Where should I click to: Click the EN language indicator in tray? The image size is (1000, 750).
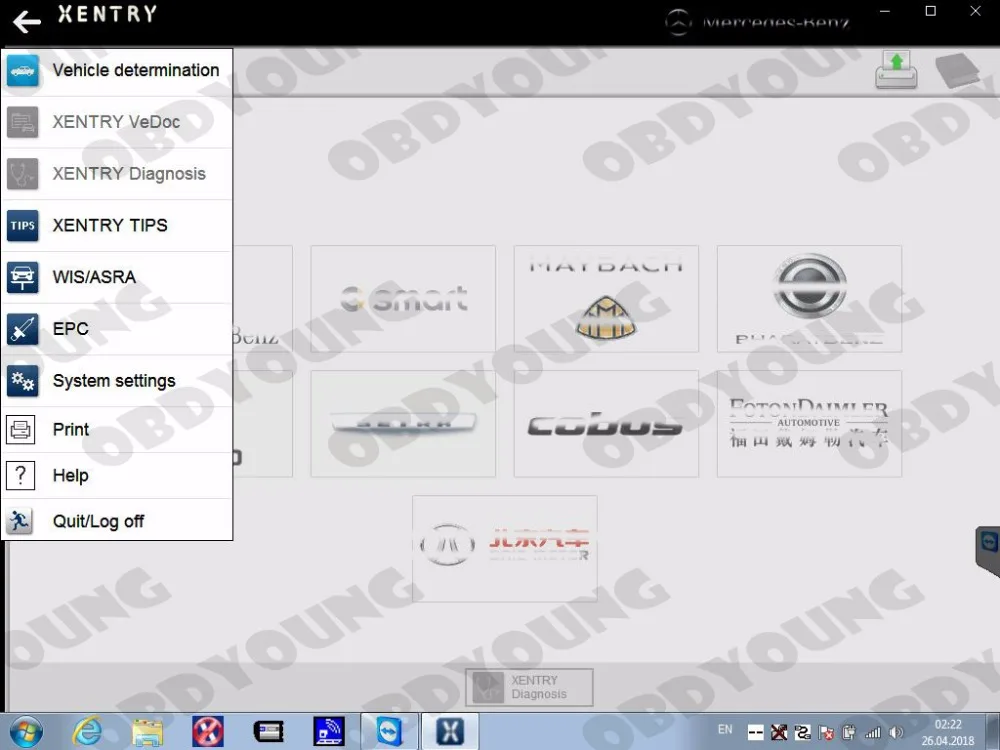725,730
